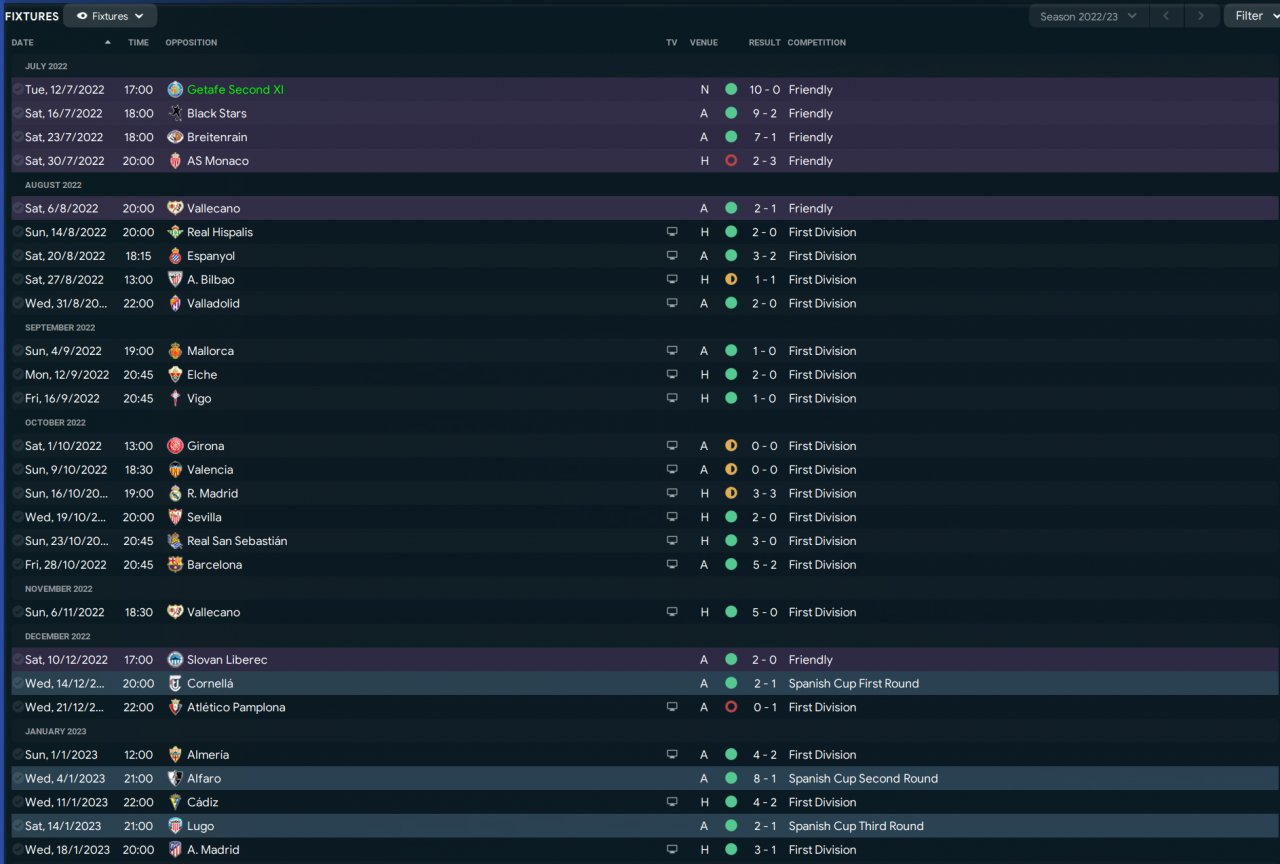
Task: Sort by the COMPETITION column header
Action: pos(817,43)
